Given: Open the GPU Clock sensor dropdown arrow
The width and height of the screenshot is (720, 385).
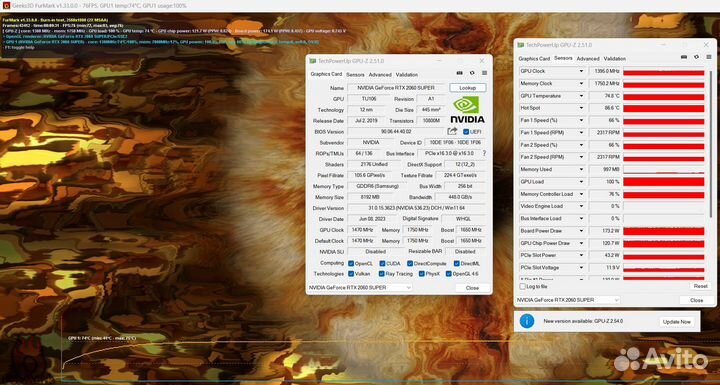Looking at the screenshot, I should pos(581,71).
